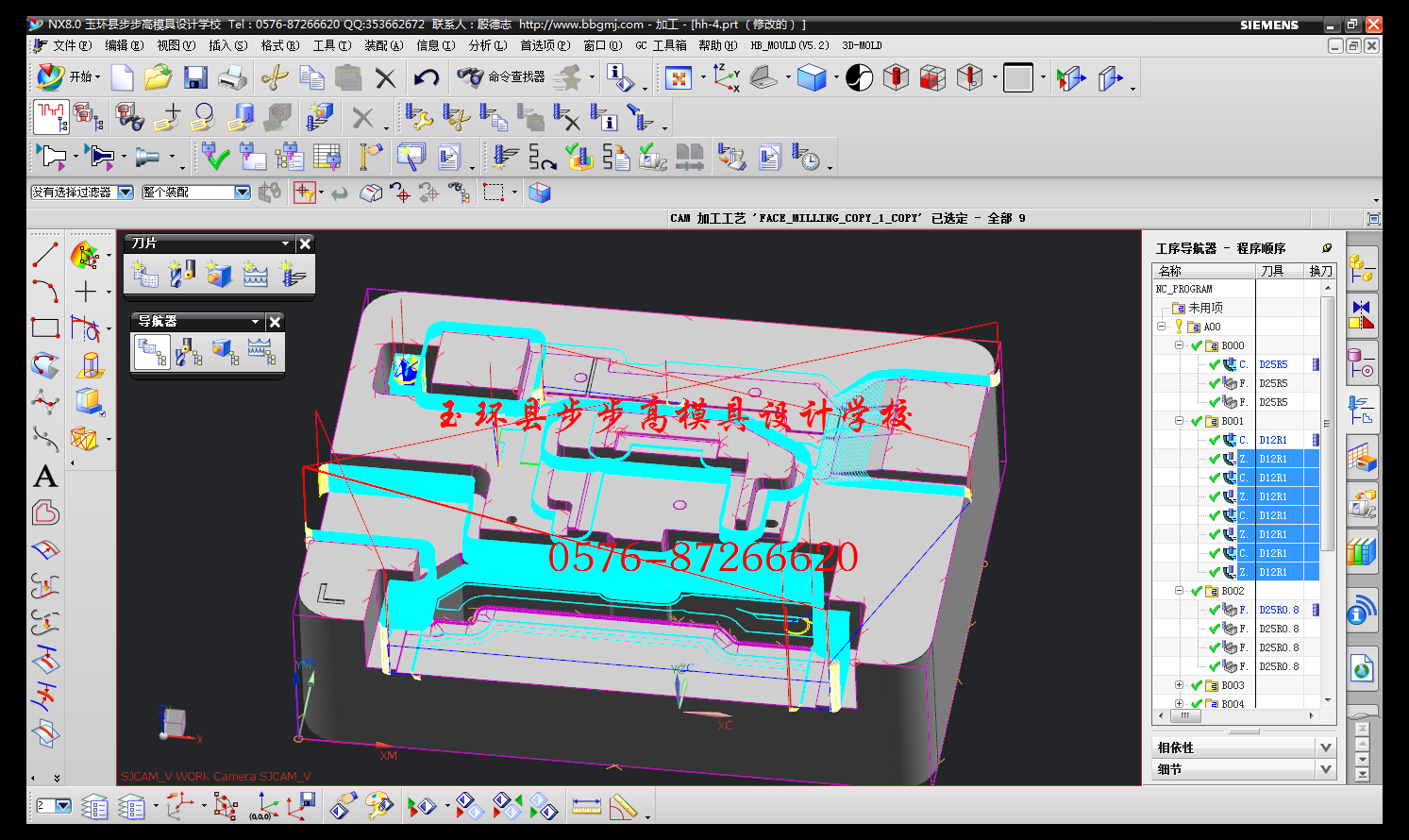Collapse the A00 program node
The width and height of the screenshot is (1409, 840).
tap(1161, 327)
